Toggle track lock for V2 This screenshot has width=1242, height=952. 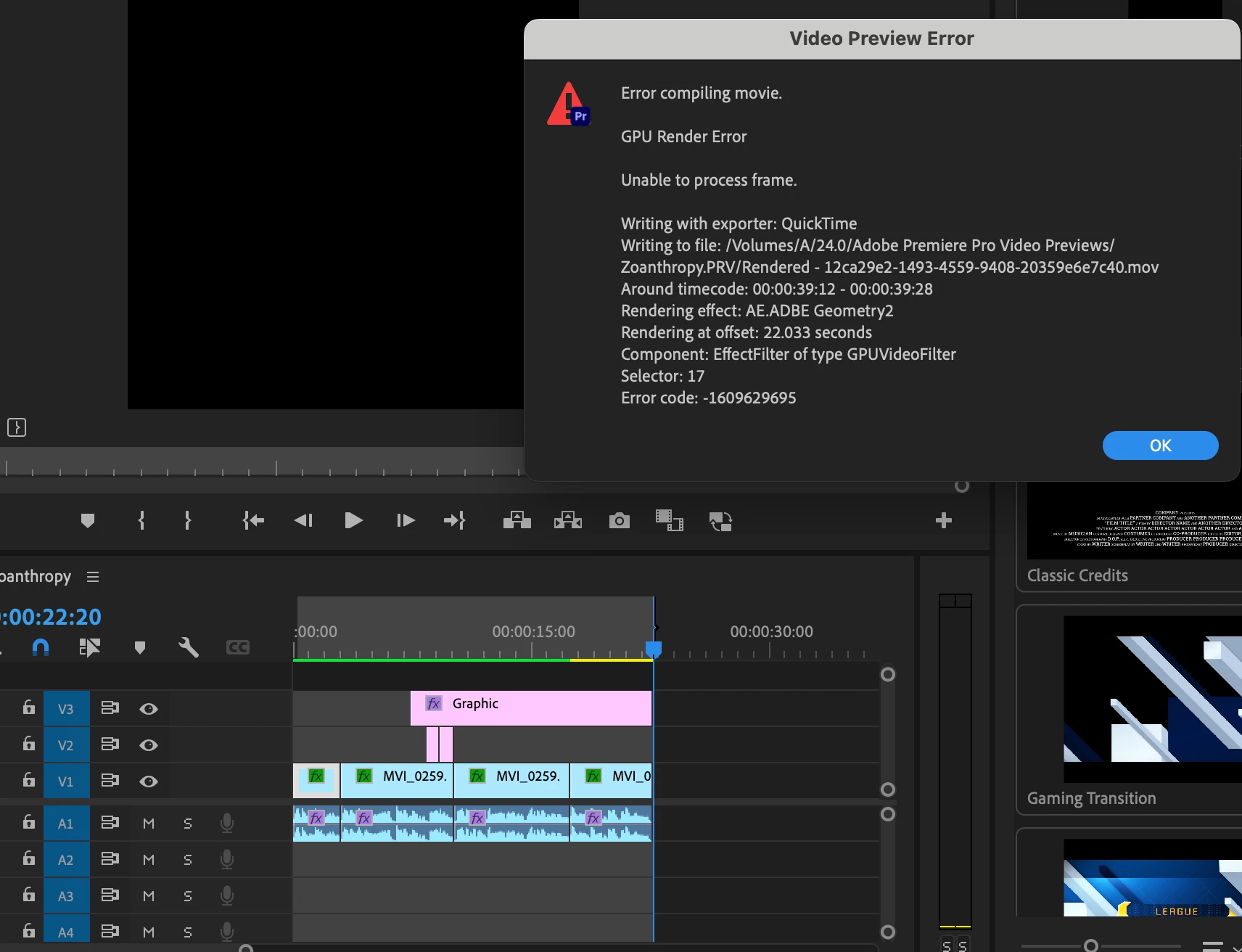28,744
